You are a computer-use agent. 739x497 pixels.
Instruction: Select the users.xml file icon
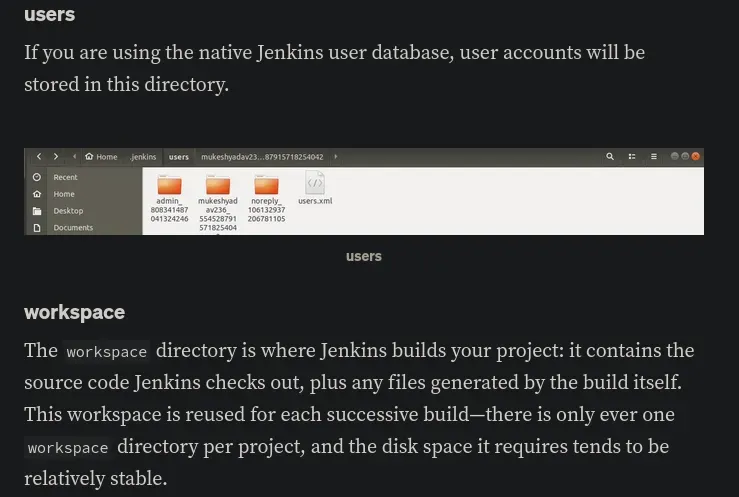click(x=315, y=183)
